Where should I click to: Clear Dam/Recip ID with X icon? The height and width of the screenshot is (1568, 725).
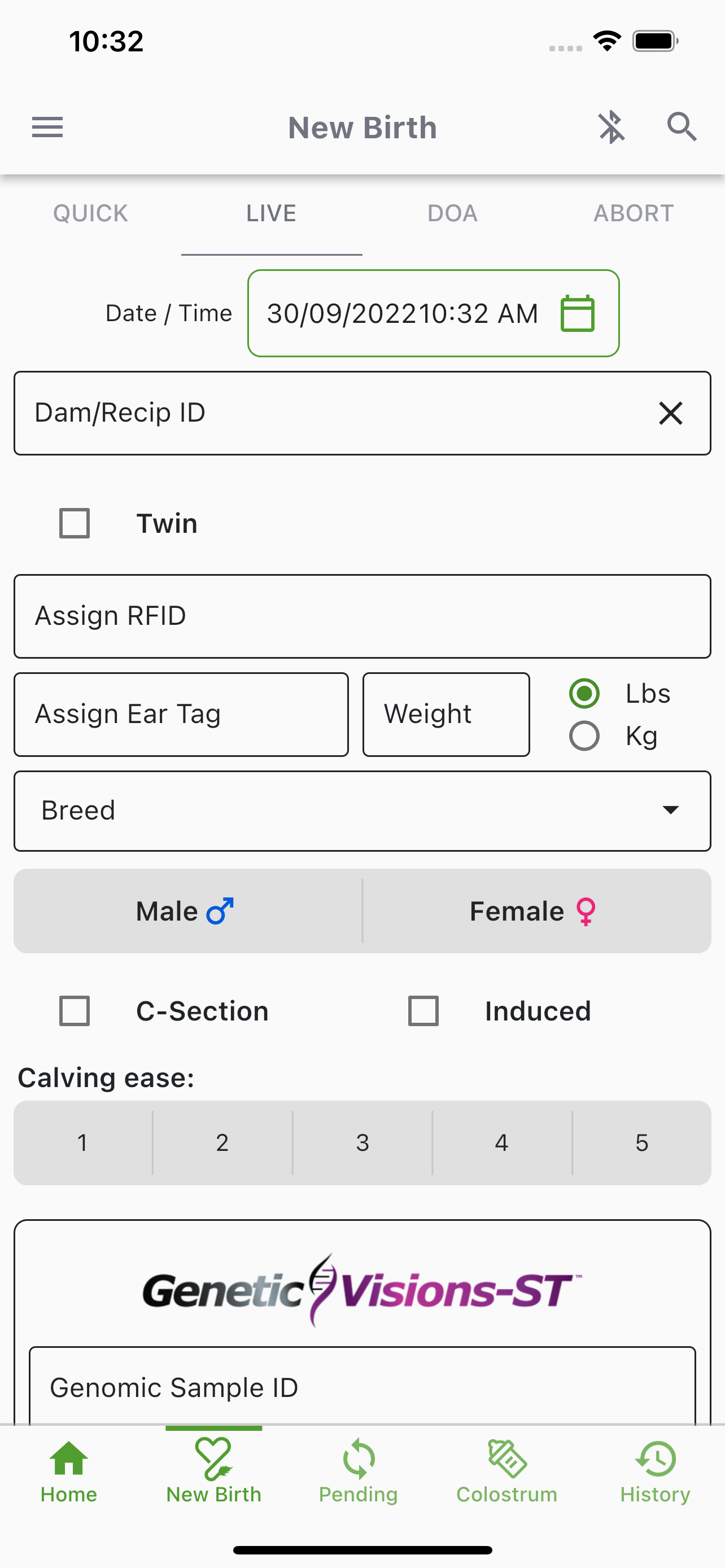671,413
